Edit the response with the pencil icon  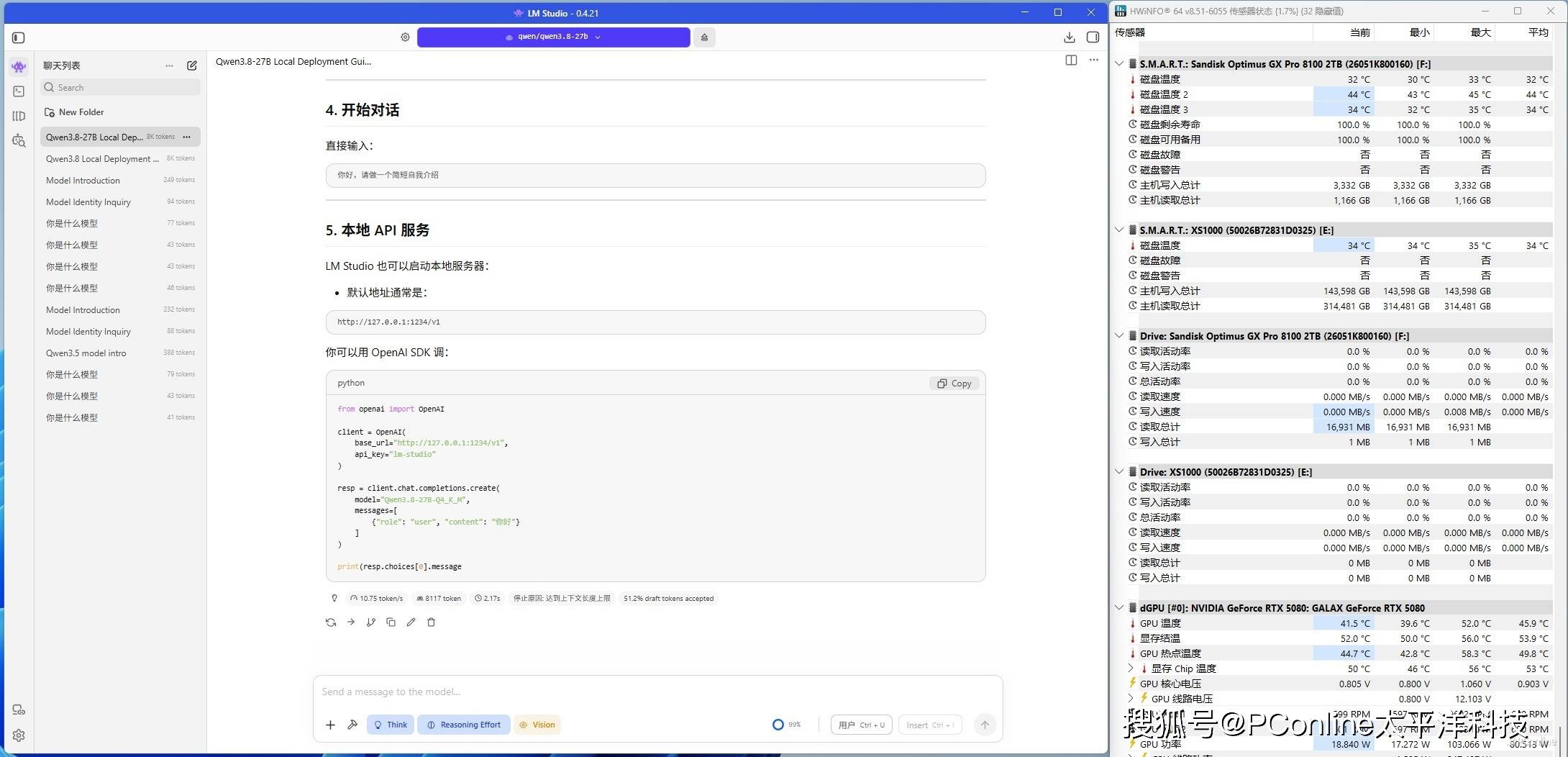(411, 622)
